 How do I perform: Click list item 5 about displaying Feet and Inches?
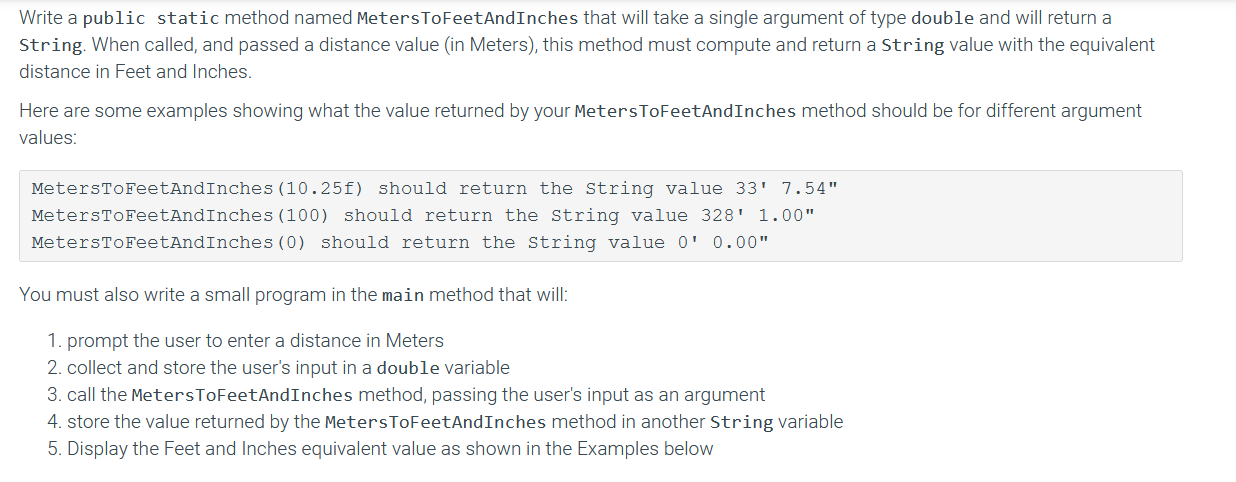tap(381, 449)
